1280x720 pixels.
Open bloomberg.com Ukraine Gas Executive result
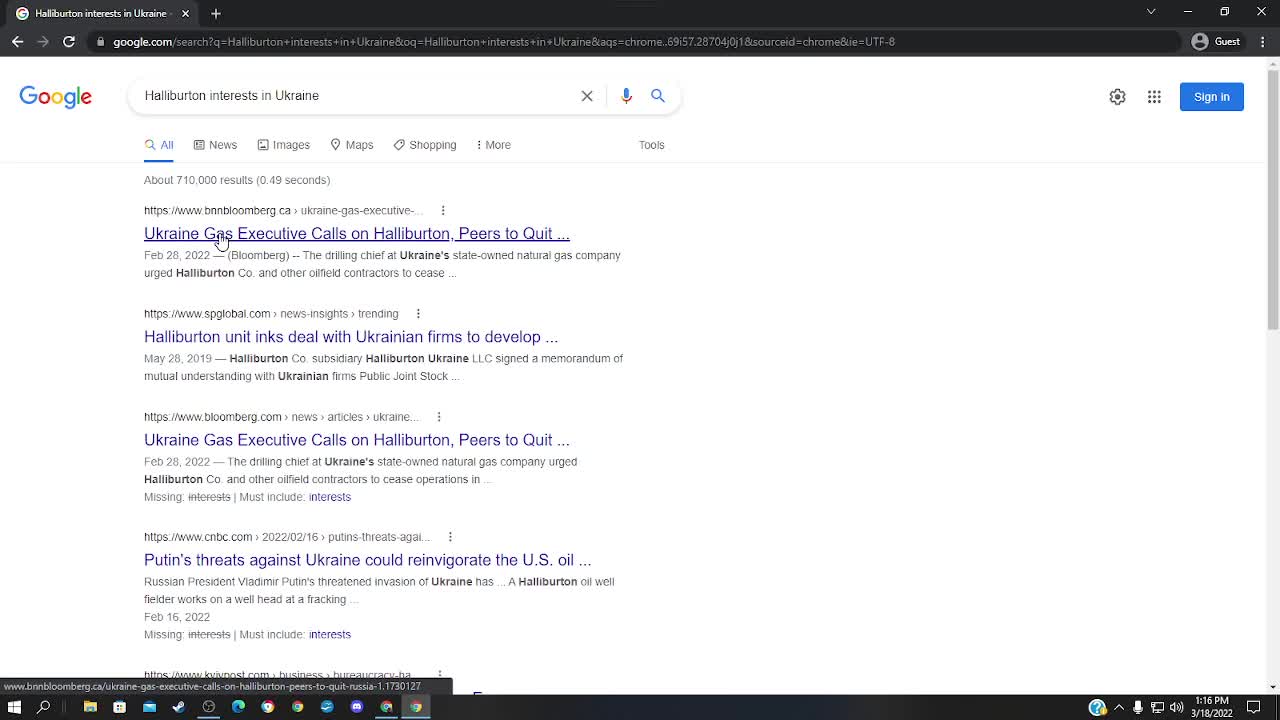pos(357,440)
